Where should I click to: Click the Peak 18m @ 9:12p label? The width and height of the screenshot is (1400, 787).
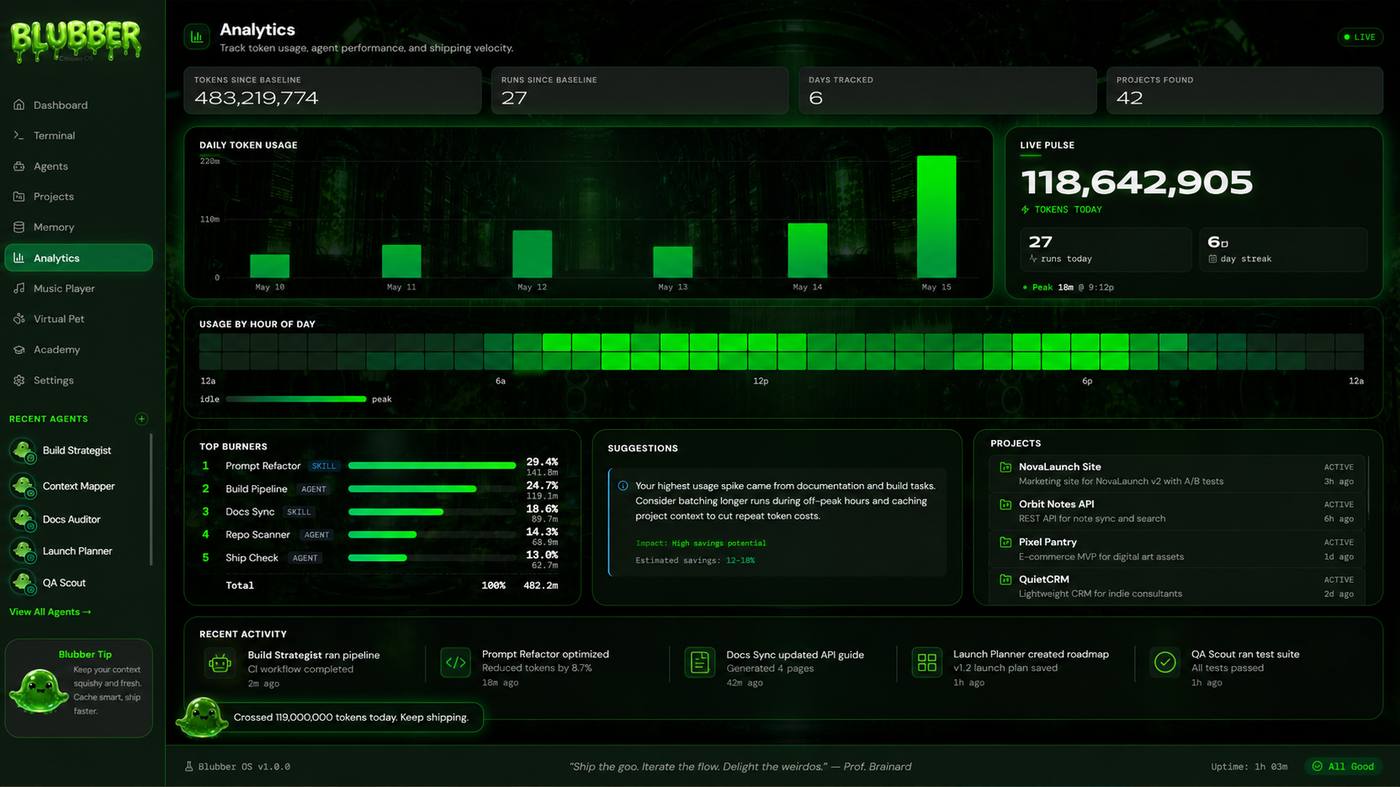click(x=1067, y=287)
